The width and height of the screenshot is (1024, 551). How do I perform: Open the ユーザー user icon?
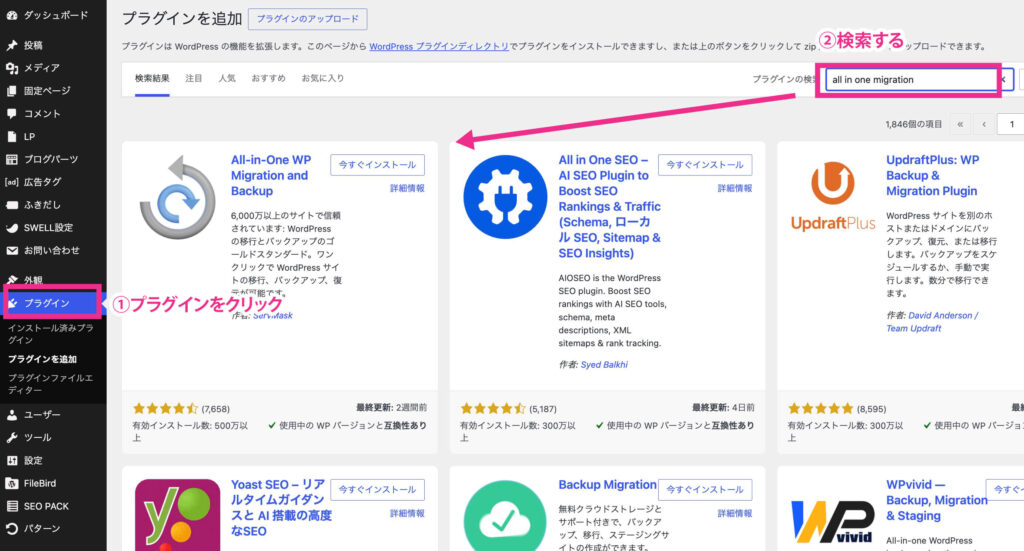[12, 415]
